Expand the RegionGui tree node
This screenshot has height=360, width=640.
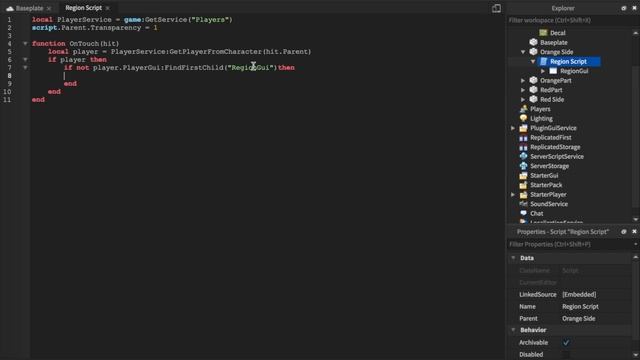[x=543, y=71]
